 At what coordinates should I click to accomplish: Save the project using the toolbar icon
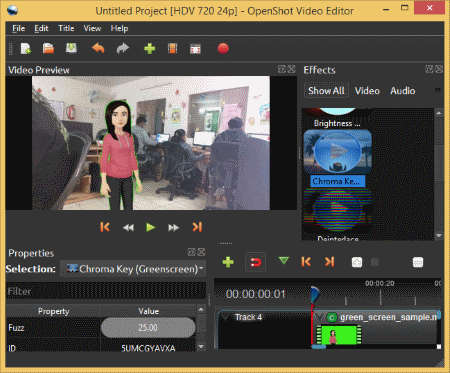71,49
